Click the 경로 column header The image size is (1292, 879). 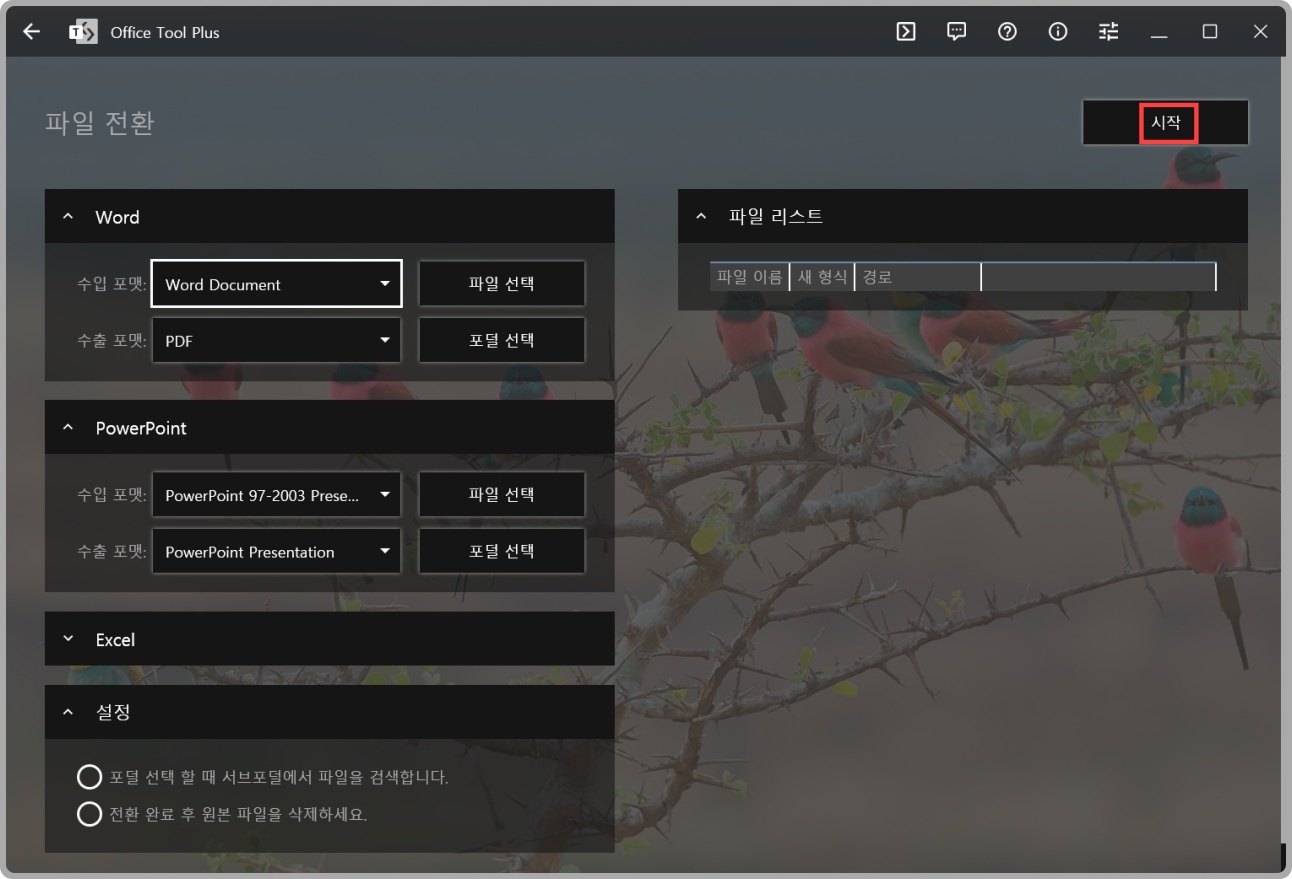click(918, 277)
